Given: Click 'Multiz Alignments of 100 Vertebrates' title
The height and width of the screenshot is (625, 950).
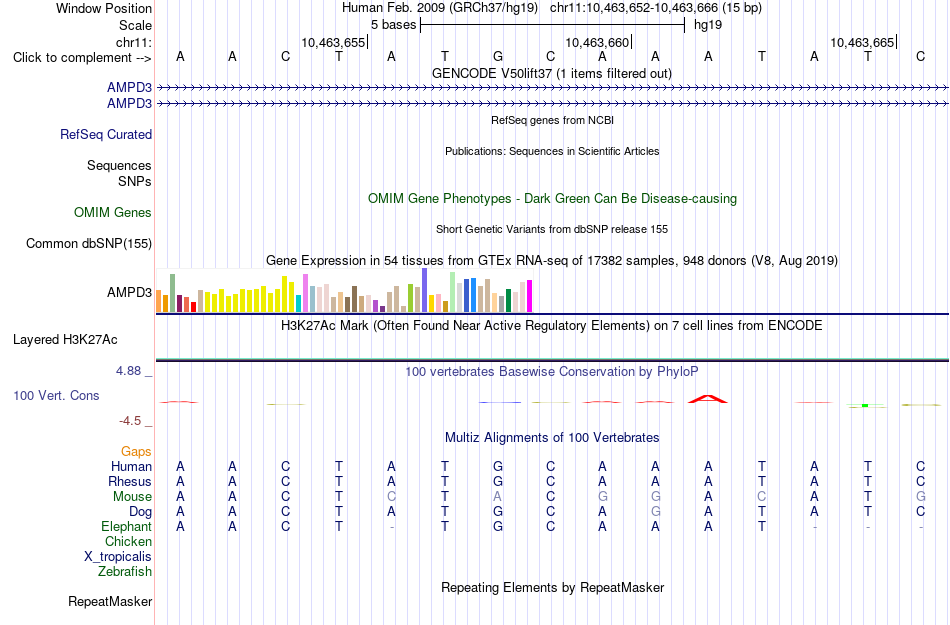Looking at the screenshot, I should pyautogui.click(x=552, y=437).
